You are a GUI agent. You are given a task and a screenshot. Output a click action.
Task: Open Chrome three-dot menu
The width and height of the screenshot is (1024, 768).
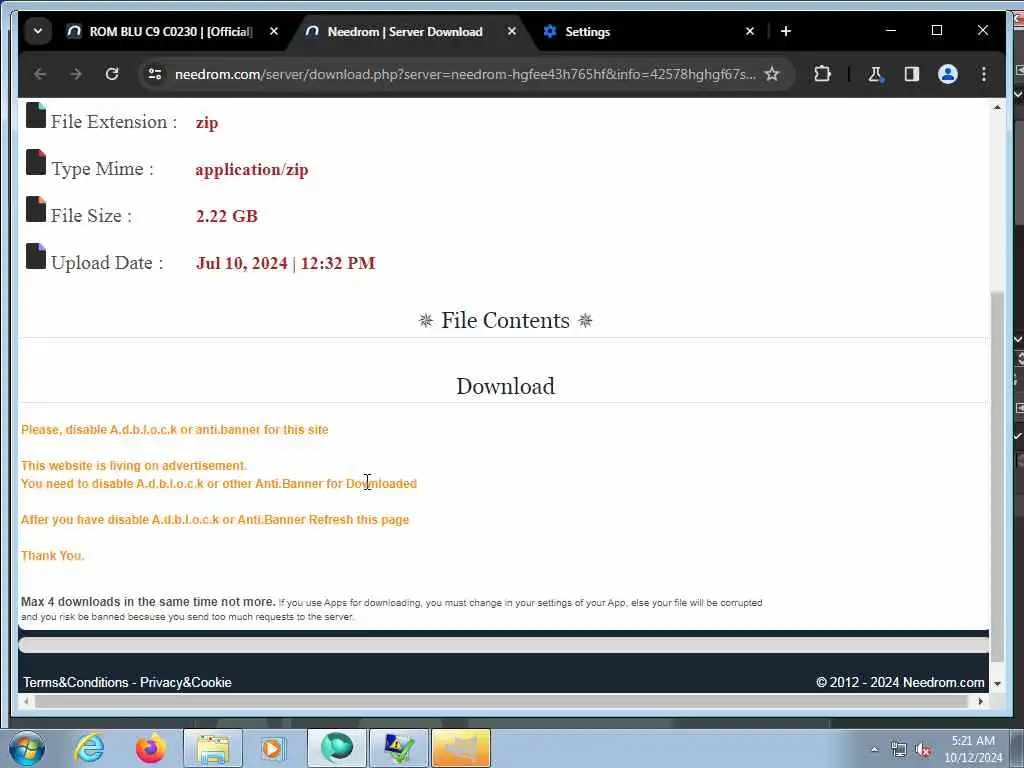point(984,74)
